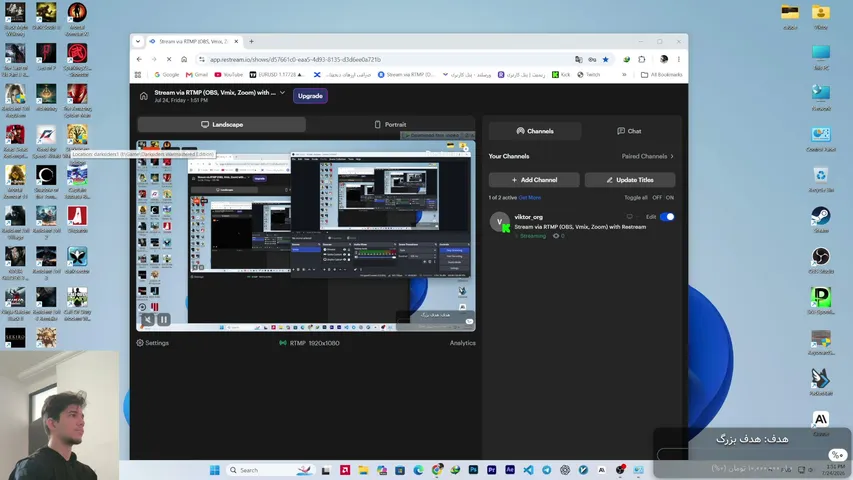853x480 pixels.
Task: Close the Stream via RTMP tab
Action: [x=236, y=41]
